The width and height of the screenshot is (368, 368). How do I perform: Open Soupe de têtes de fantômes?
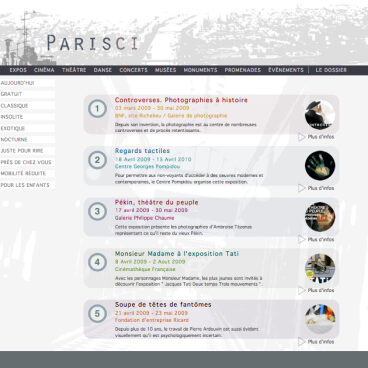point(163,305)
